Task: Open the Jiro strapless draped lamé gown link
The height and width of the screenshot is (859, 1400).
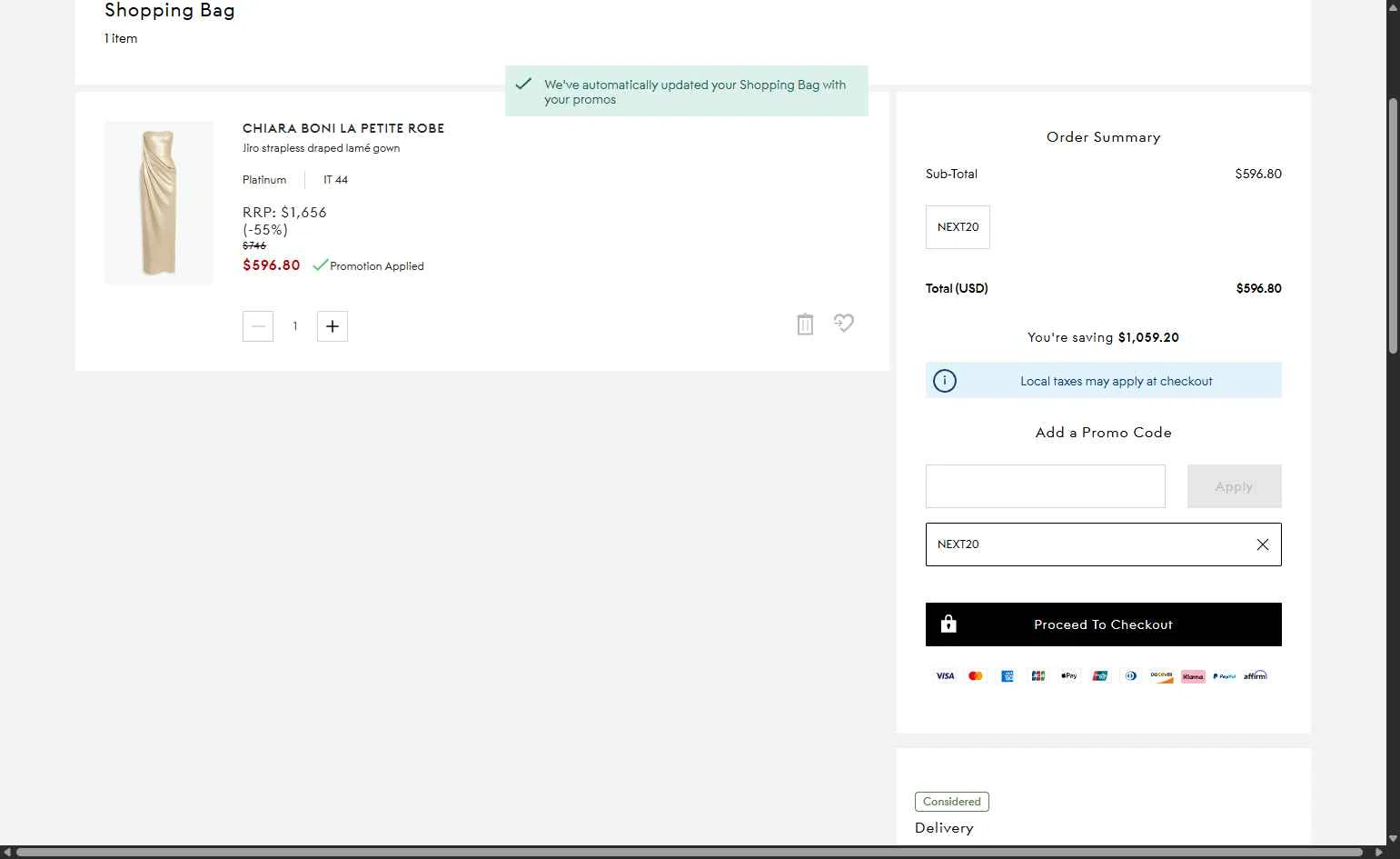Action: pyautogui.click(x=321, y=148)
